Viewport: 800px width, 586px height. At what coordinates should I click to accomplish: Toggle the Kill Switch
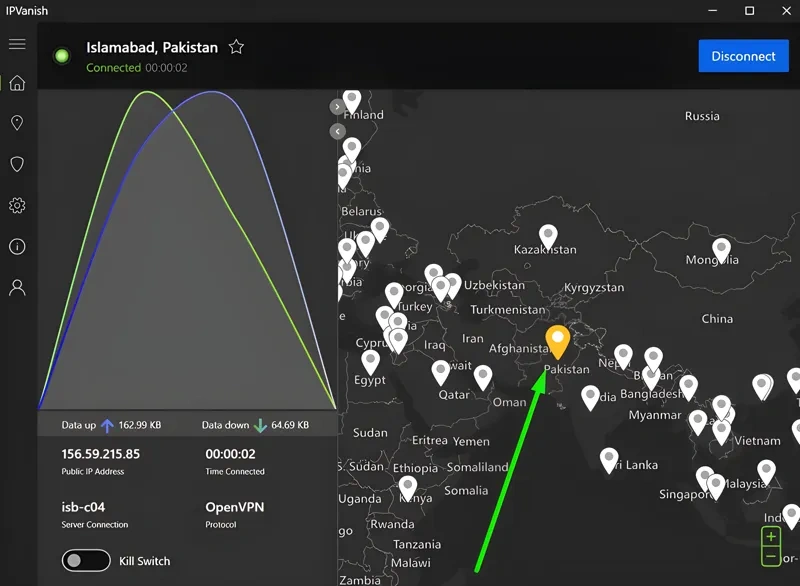click(86, 560)
